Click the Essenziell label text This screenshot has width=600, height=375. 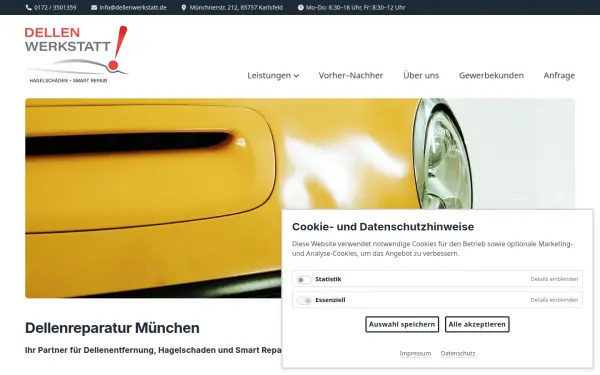[x=330, y=300]
